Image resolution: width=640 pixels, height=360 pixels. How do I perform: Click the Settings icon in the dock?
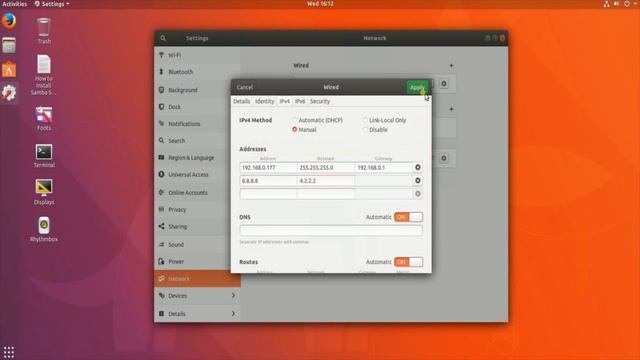coord(9,93)
